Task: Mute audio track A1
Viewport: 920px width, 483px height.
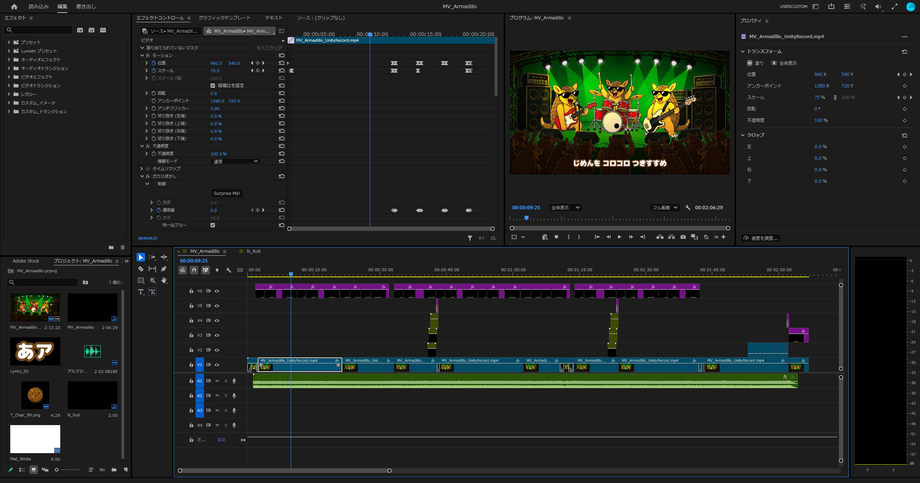Action: pos(217,381)
